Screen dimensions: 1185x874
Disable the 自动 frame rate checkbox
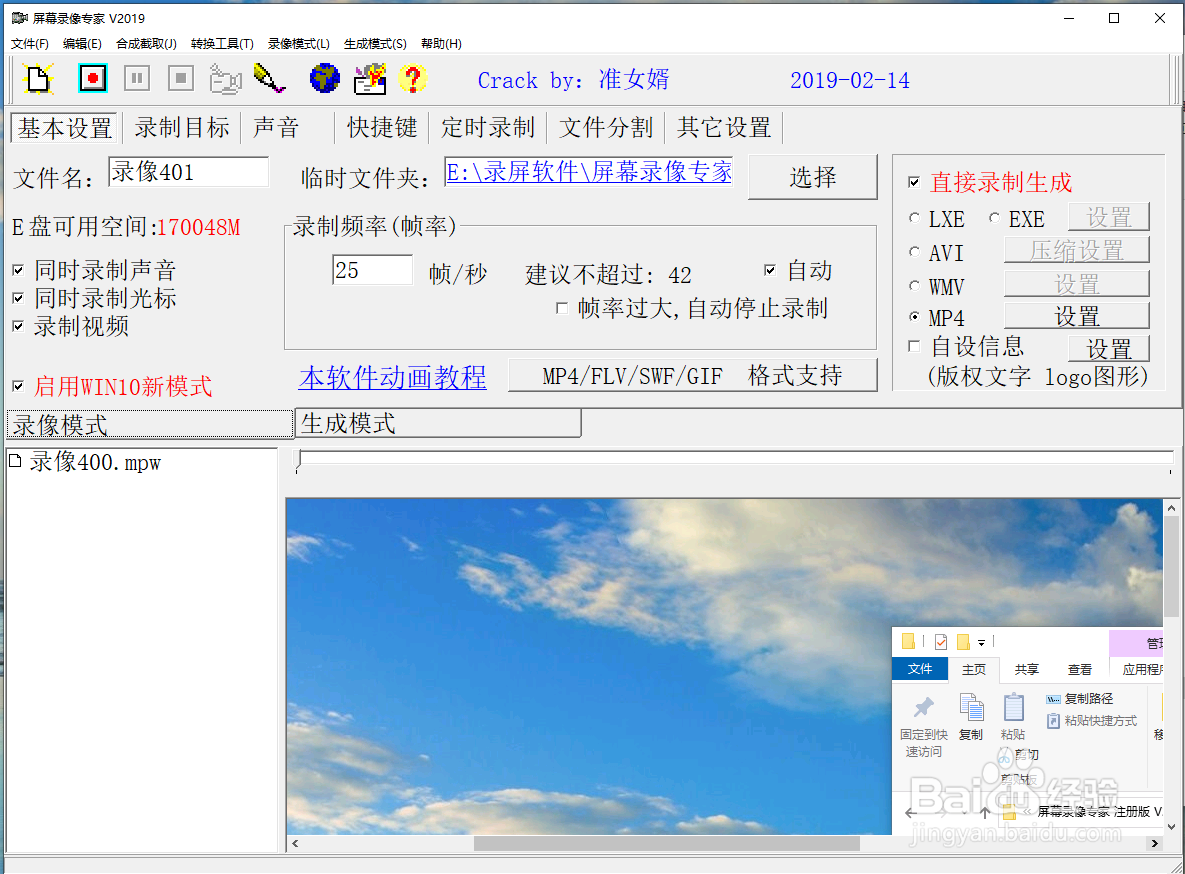tap(770, 270)
